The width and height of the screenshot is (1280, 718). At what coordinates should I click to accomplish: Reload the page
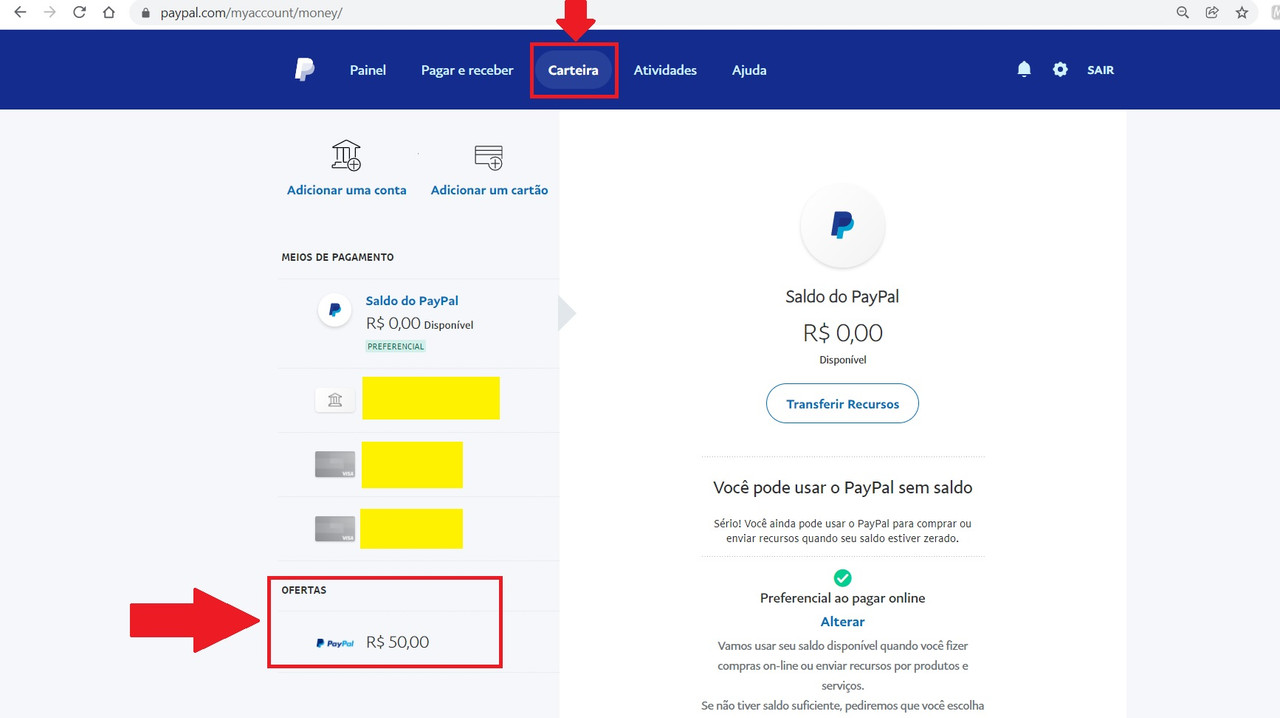tap(79, 13)
